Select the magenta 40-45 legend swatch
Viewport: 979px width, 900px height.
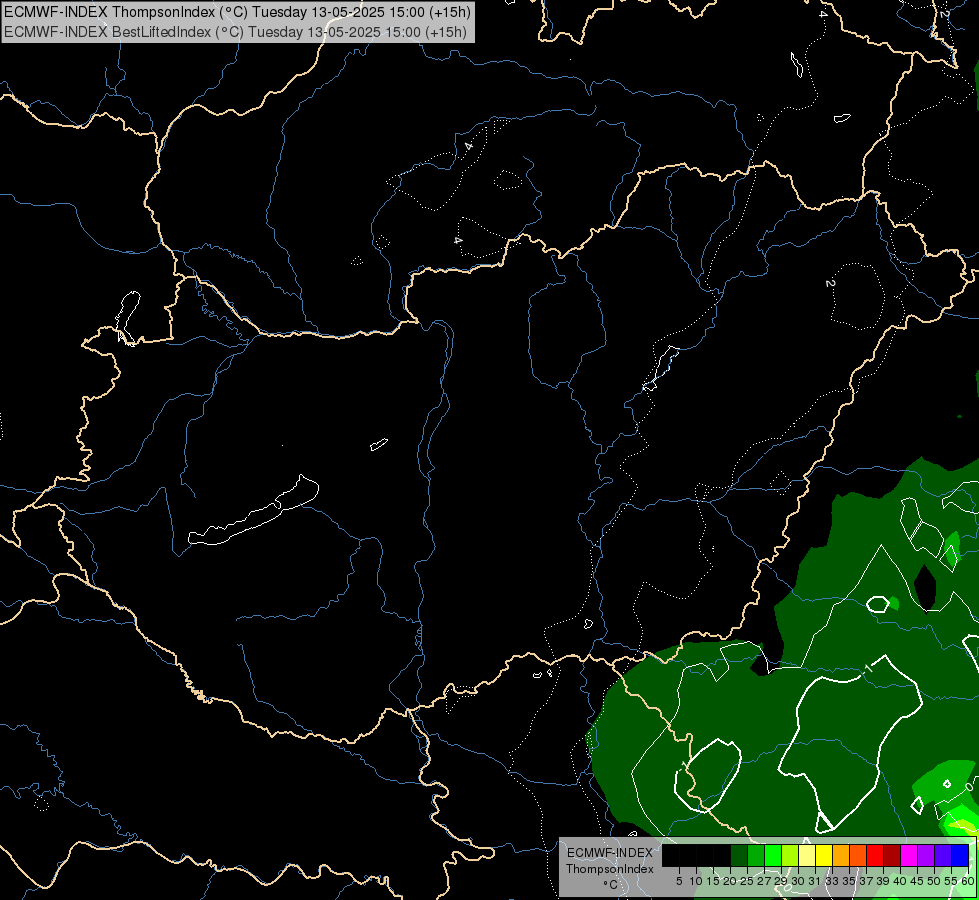(x=909, y=855)
